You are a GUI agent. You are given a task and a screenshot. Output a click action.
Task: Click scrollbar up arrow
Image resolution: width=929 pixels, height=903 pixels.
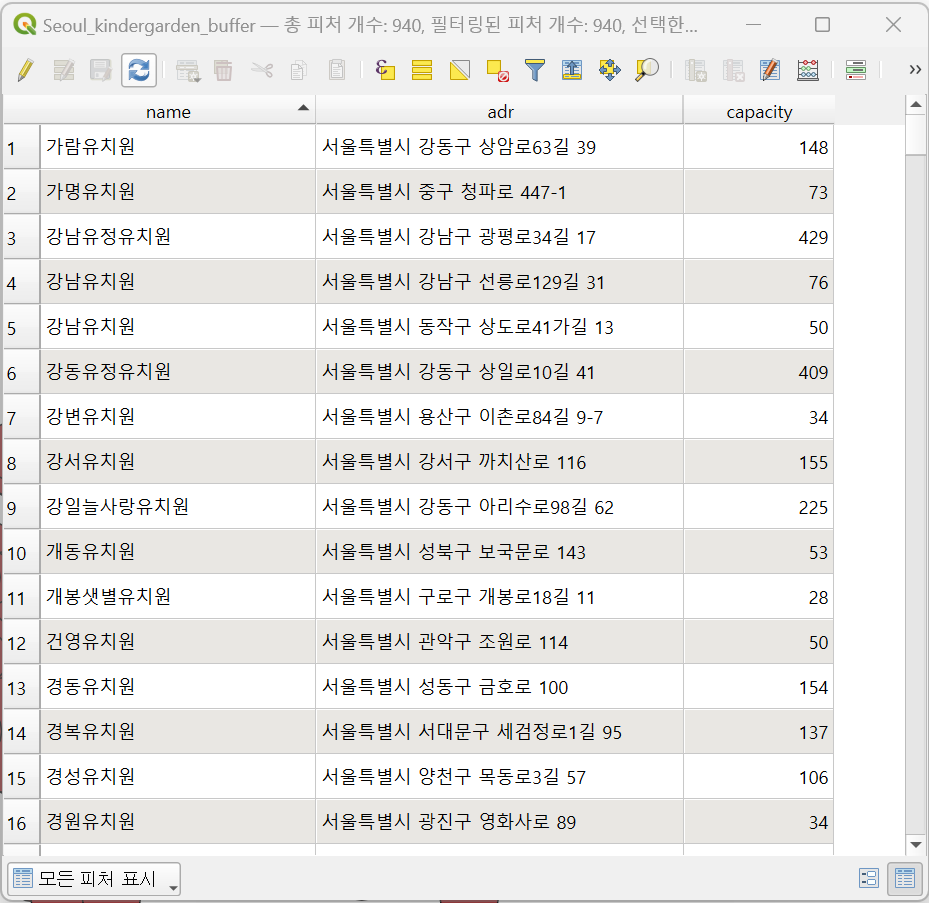[x=916, y=105]
